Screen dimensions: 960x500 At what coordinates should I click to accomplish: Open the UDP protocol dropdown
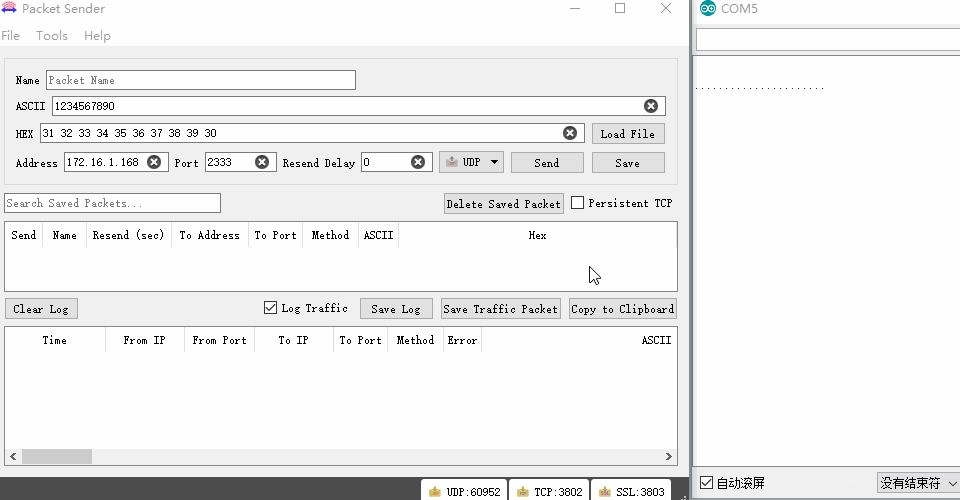click(471, 162)
